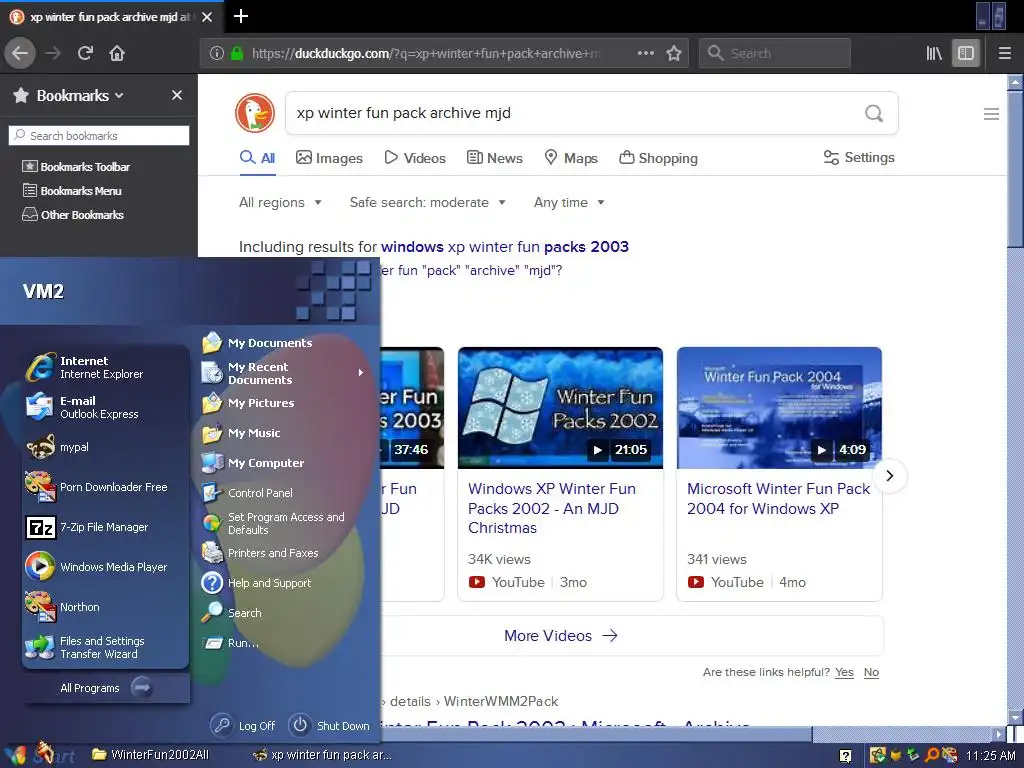Toggle the sidebar button in toolbar
The image size is (1024, 768).
[966, 53]
